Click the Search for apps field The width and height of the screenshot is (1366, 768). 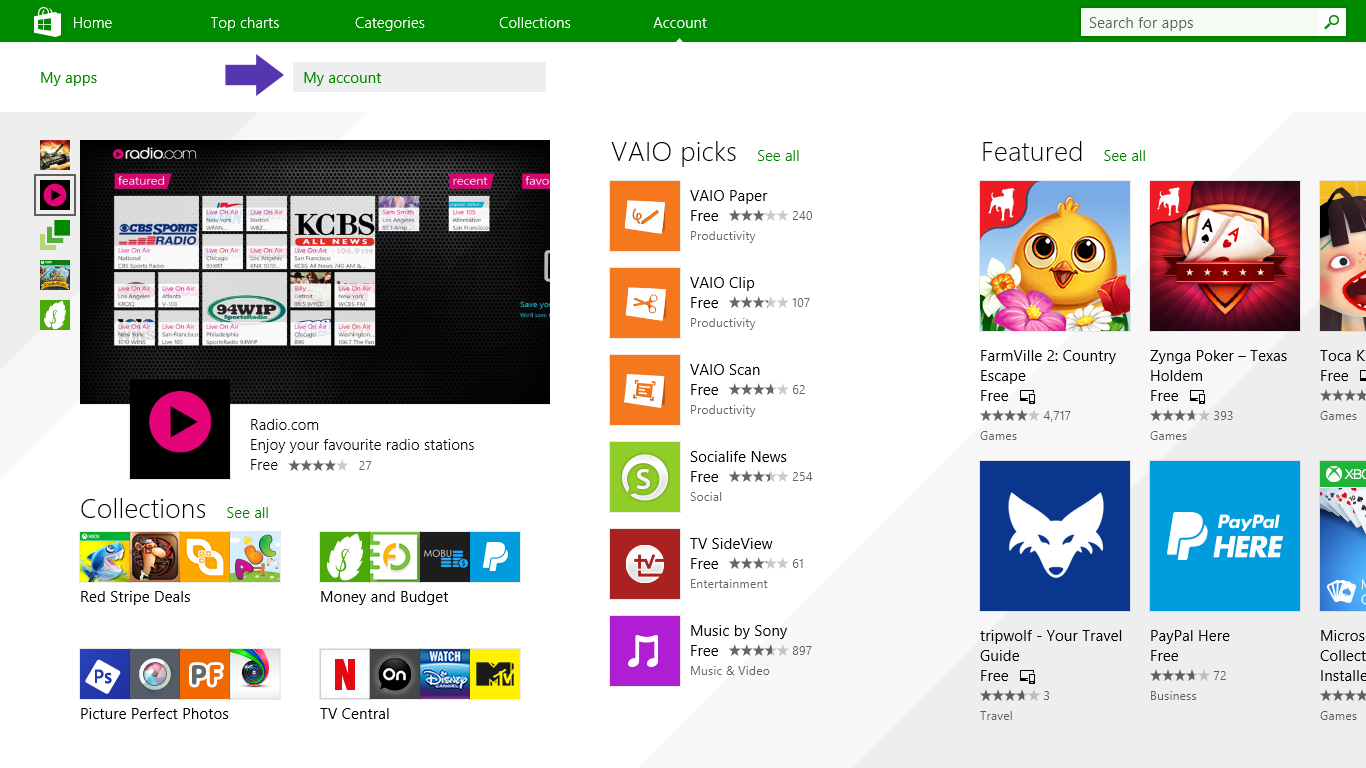(x=1200, y=22)
